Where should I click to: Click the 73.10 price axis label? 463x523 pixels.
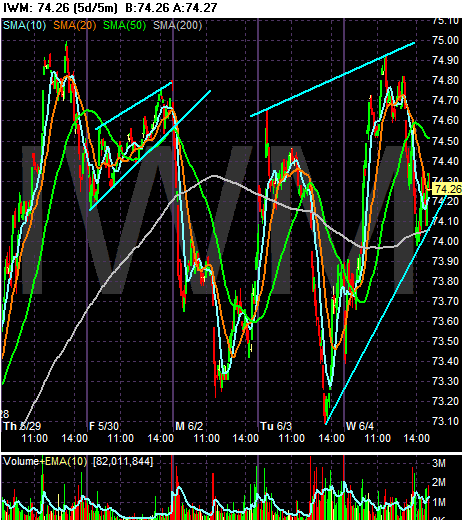pos(445,421)
